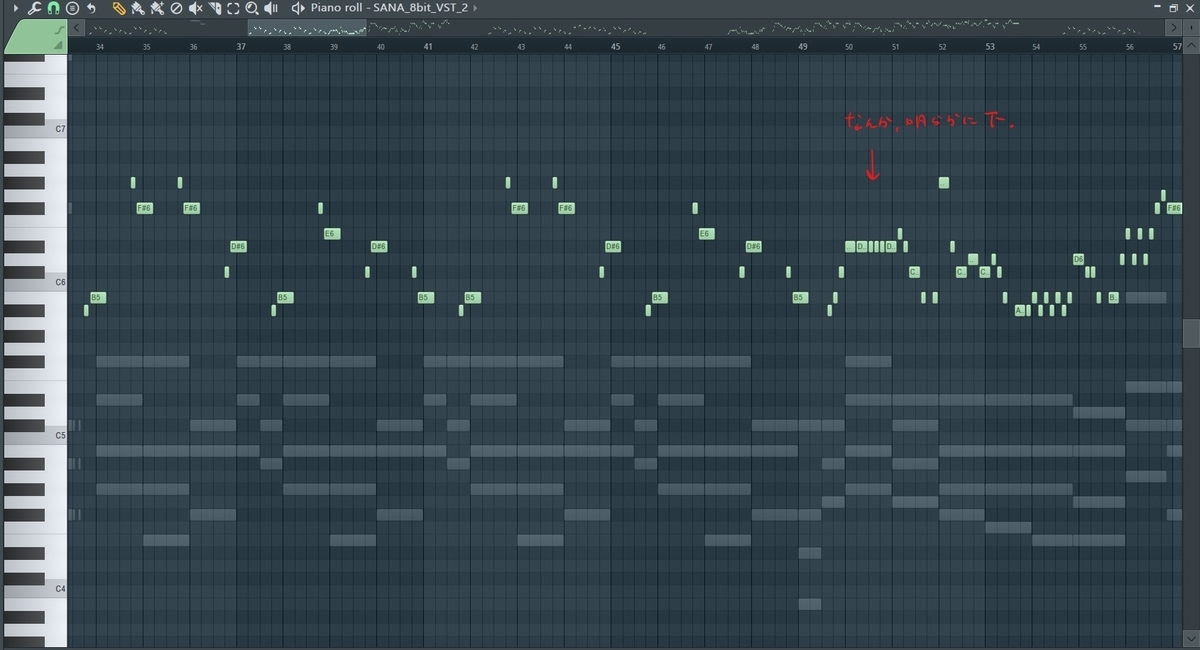Click the small options button right of minimap
The height and width of the screenshot is (650, 1200).
pos(1191,27)
